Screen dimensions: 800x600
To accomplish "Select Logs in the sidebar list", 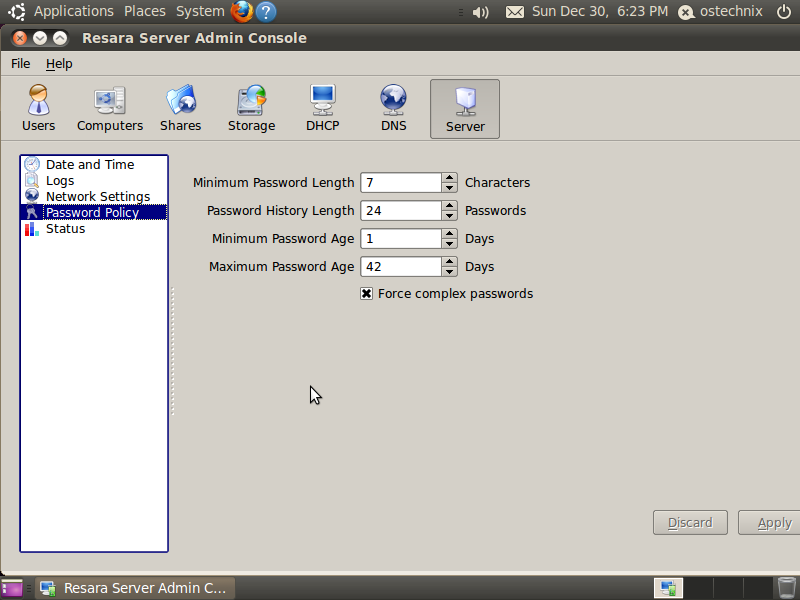I will (94, 181).
